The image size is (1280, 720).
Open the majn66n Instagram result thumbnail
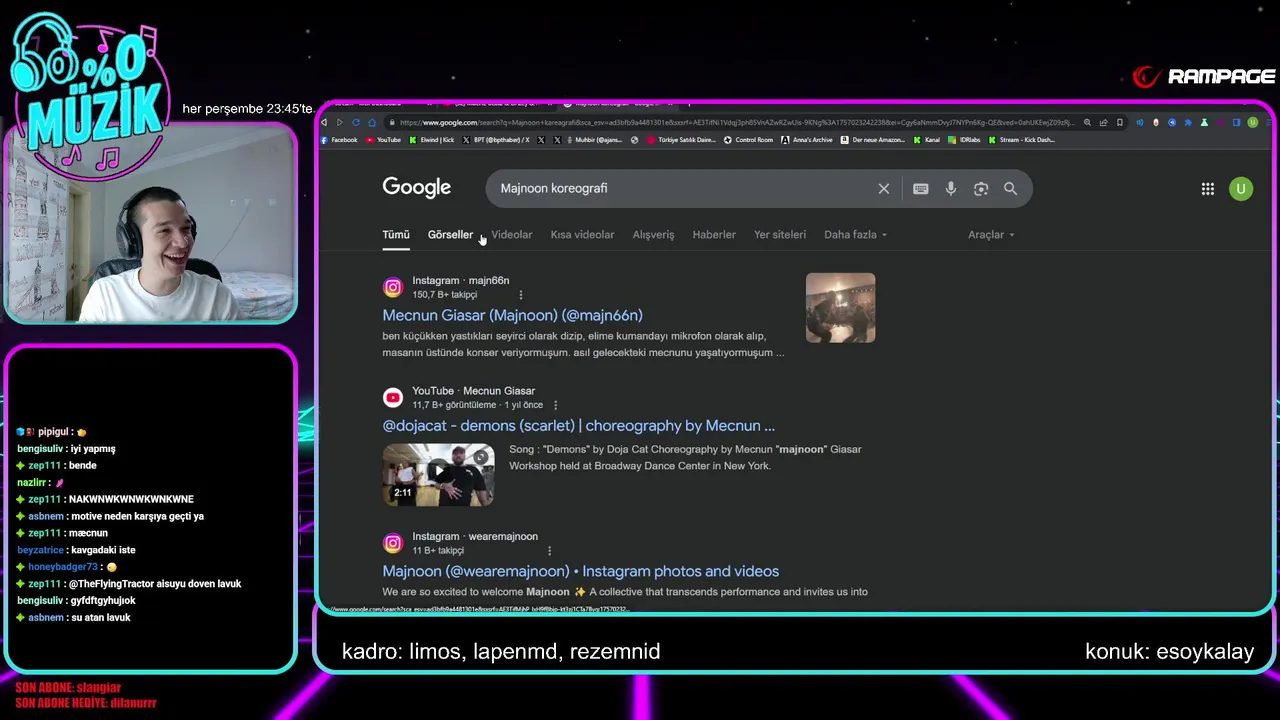(840, 308)
